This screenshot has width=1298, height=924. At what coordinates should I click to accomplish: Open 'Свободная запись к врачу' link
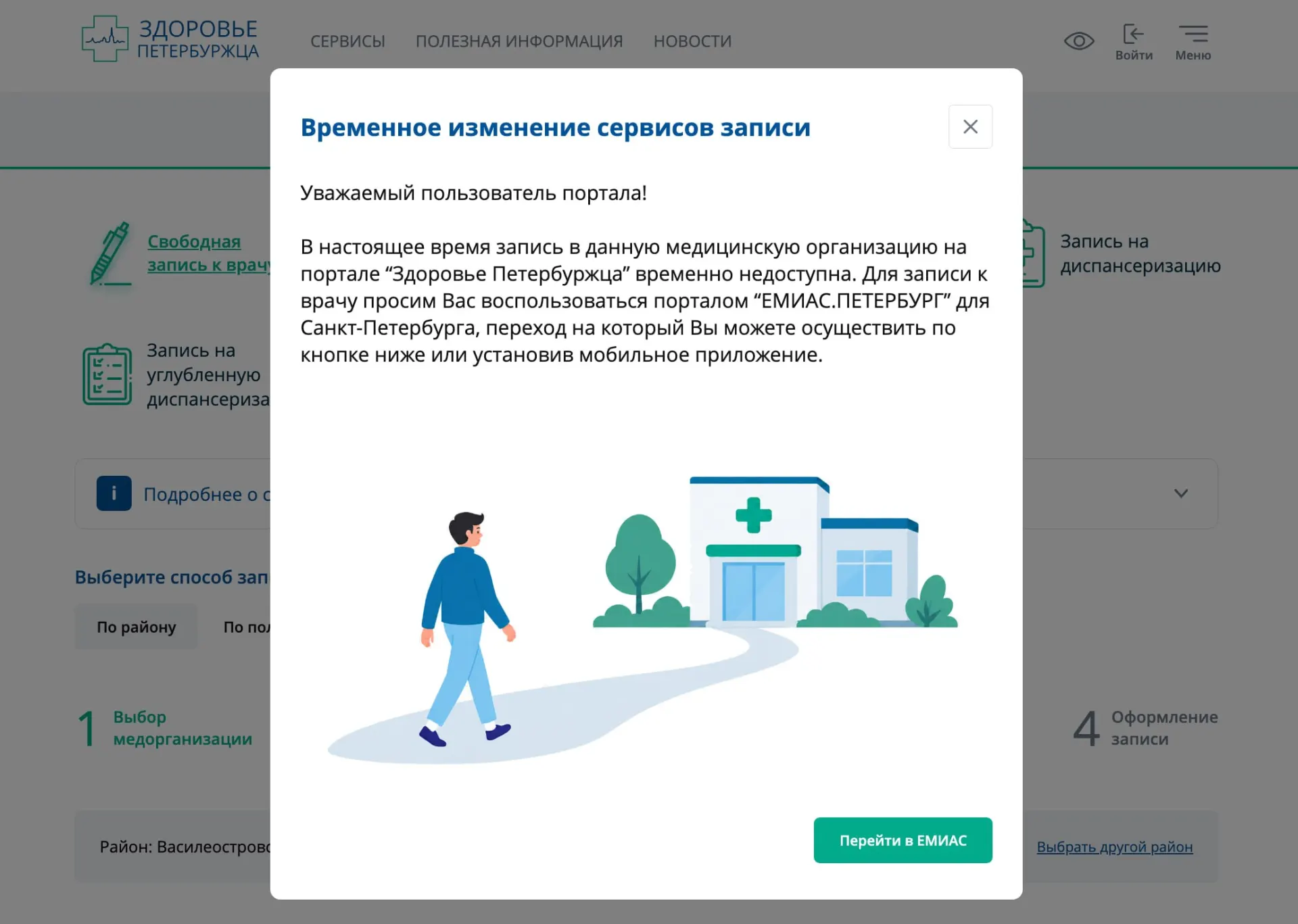208,253
